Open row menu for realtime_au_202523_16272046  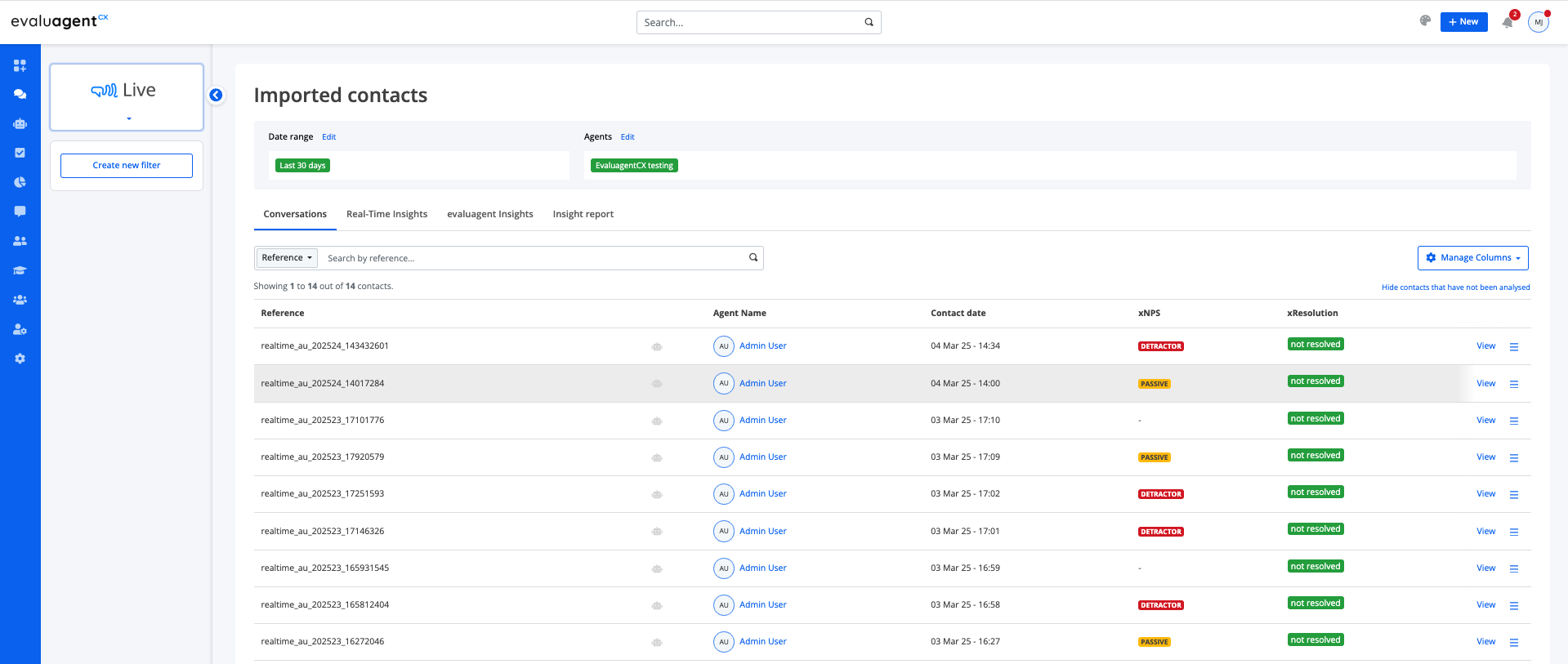(x=1514, y=642)
